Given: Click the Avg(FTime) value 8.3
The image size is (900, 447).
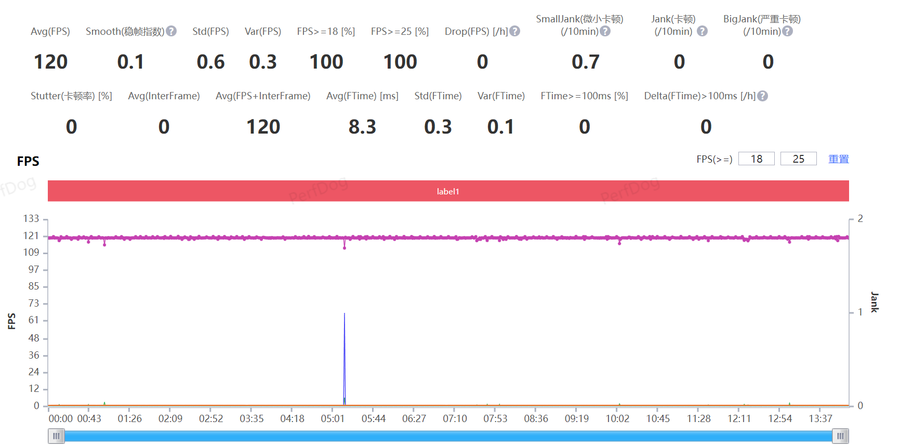Looking at the screenshot, I should 361,127.
